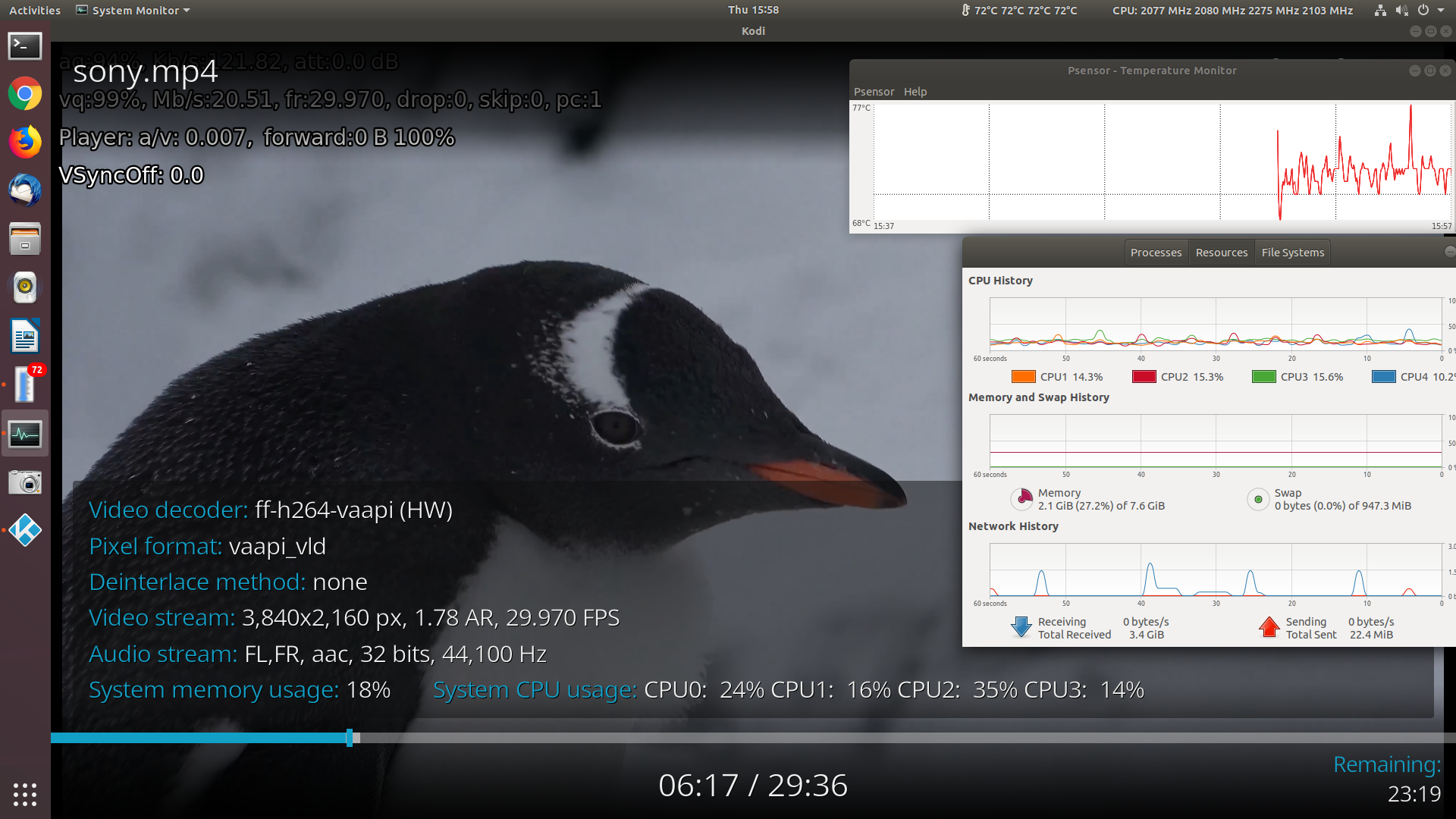Click the Player a/v 0.007 debug line
The width and height of the screenshot is (1456, 819).
257,137
